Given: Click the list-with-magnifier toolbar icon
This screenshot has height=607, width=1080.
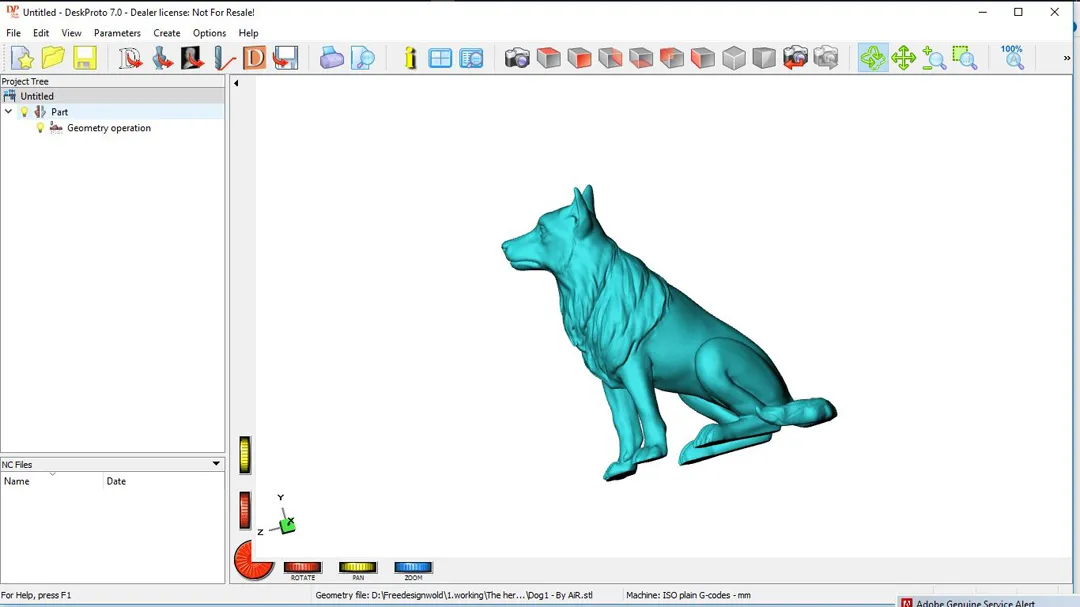Looking at the screenshot, I should click(x=471, y=58).
